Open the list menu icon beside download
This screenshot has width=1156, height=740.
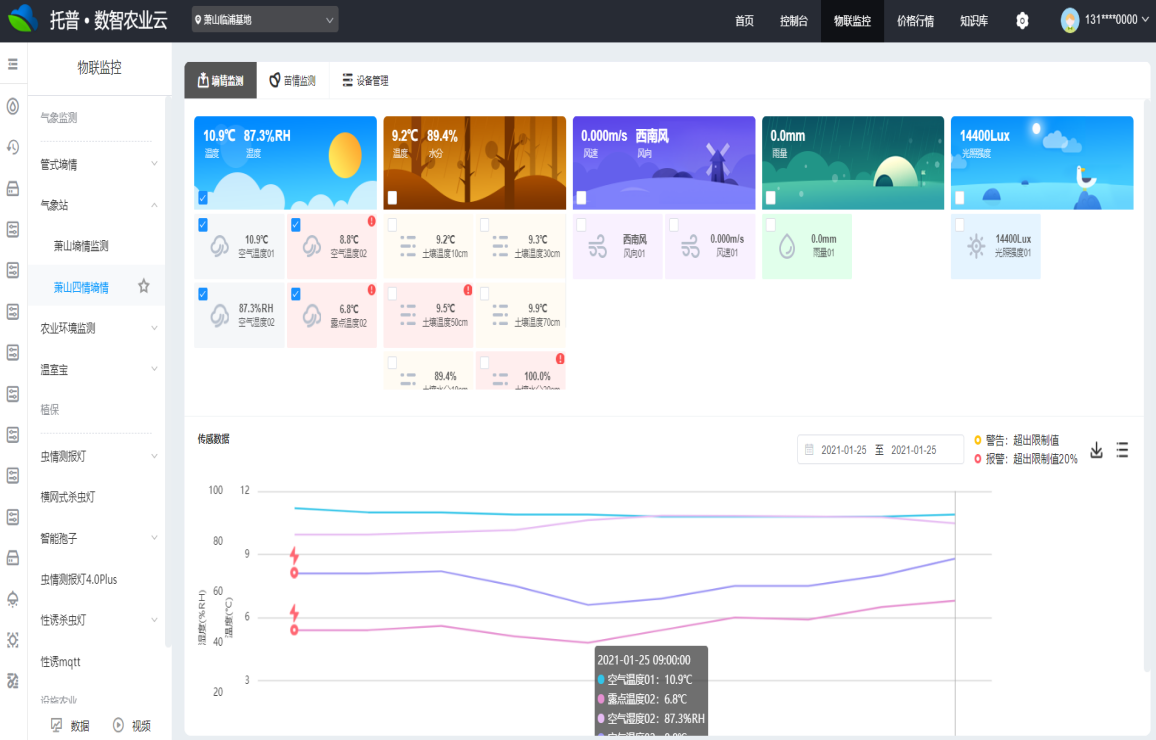click(1122, 450)
